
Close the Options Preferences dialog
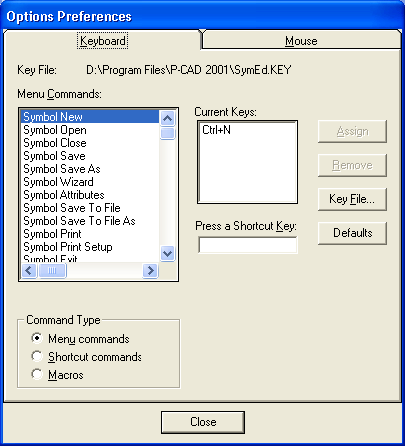coord(203,422)
